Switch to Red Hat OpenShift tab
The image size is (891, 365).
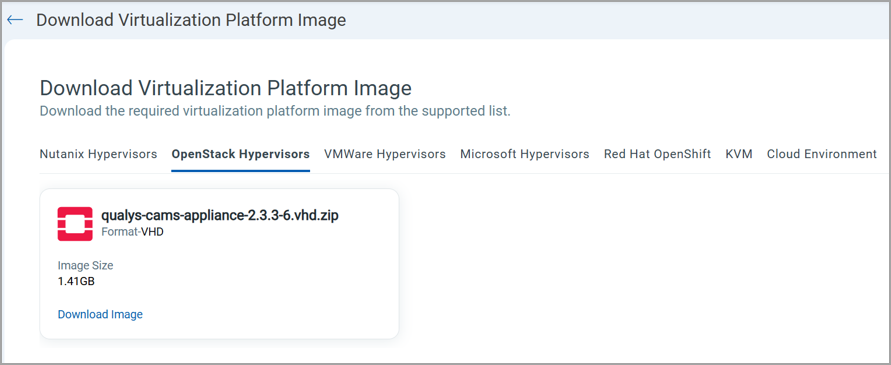click(657, 154)
